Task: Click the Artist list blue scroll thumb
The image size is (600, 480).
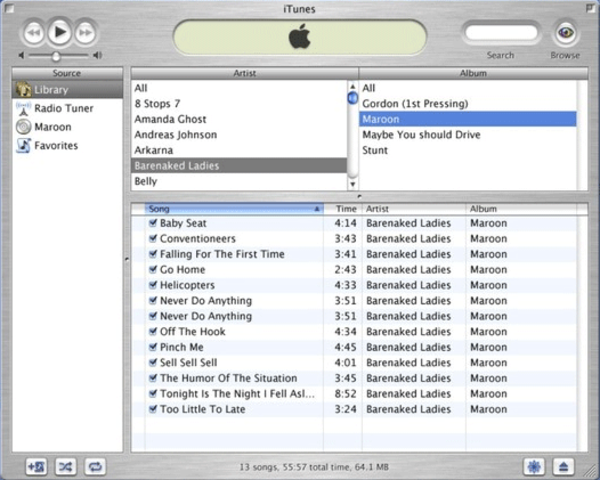Action: (x=352, y=98)
